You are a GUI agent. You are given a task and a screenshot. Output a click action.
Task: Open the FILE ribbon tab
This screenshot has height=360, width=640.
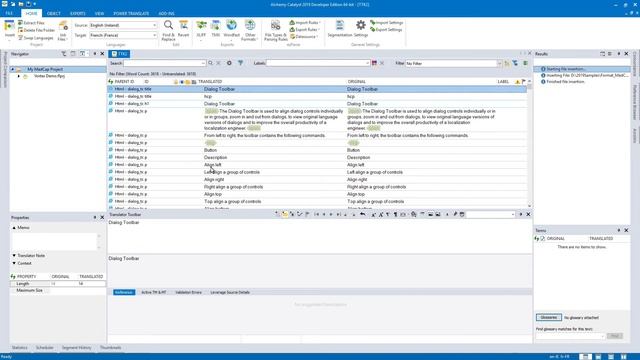9,13
